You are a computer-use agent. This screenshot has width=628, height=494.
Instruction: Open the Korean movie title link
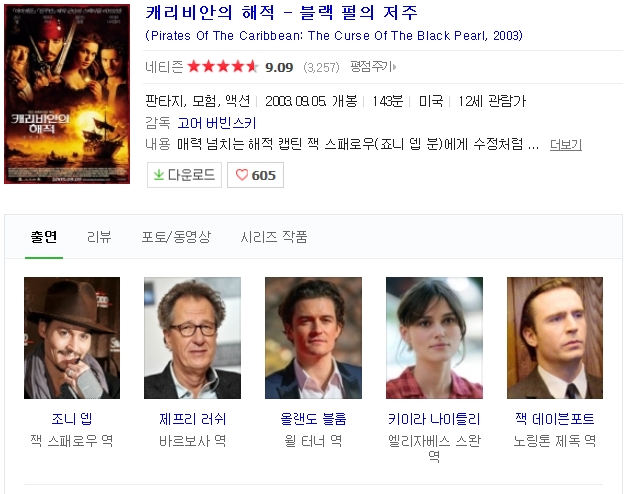point(282,13)
